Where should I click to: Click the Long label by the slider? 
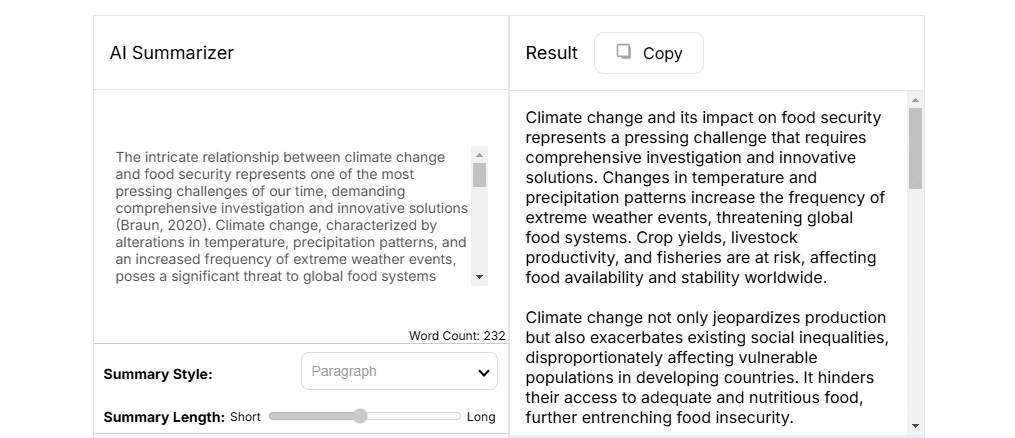(481, 417)
